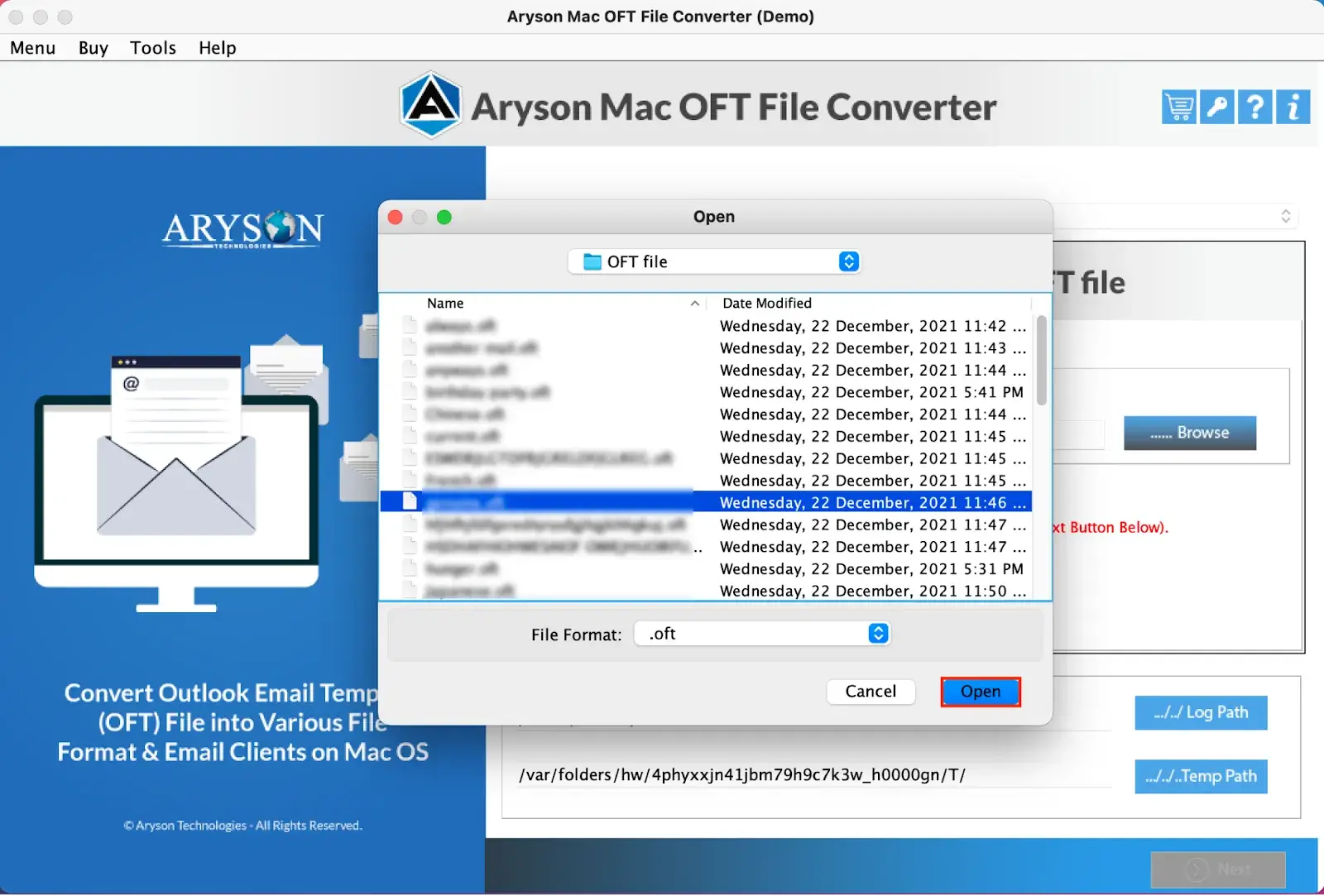Screen dimensions: 1324x896
Task: Open the Buy menu
Action: point(94,48)
